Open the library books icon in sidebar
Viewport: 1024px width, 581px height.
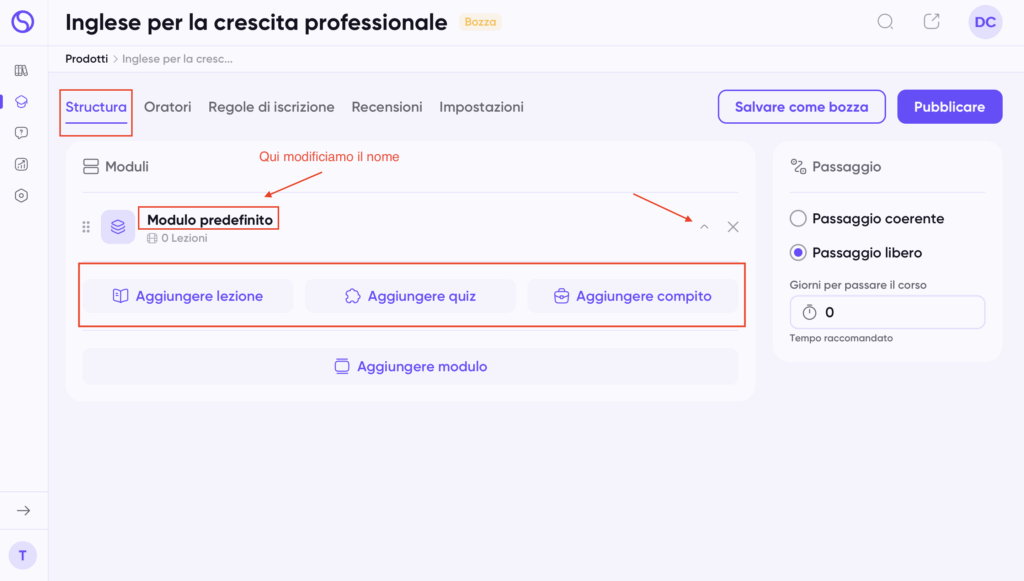click(22, 70)
